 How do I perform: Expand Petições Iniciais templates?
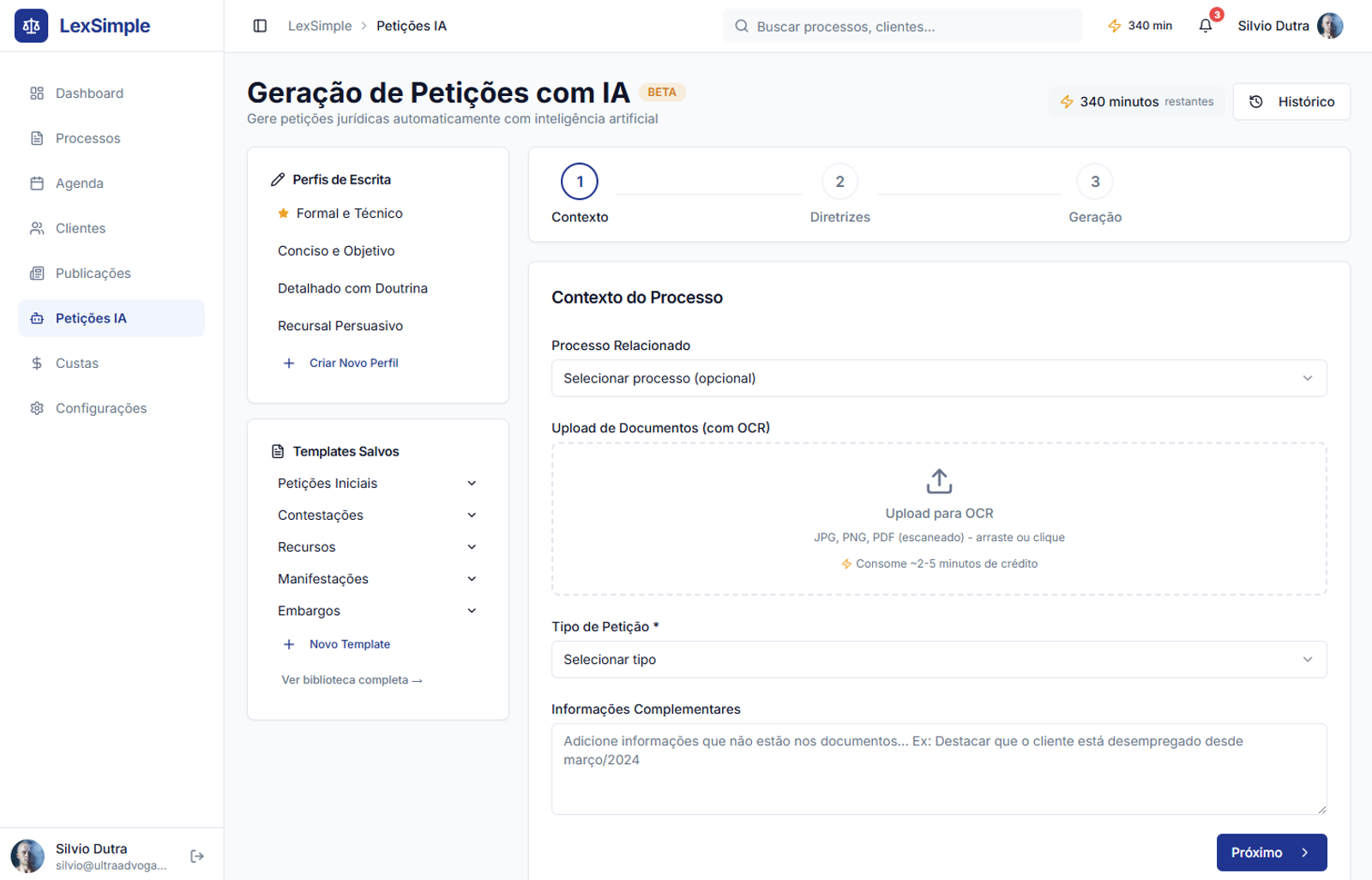(377, 484)
